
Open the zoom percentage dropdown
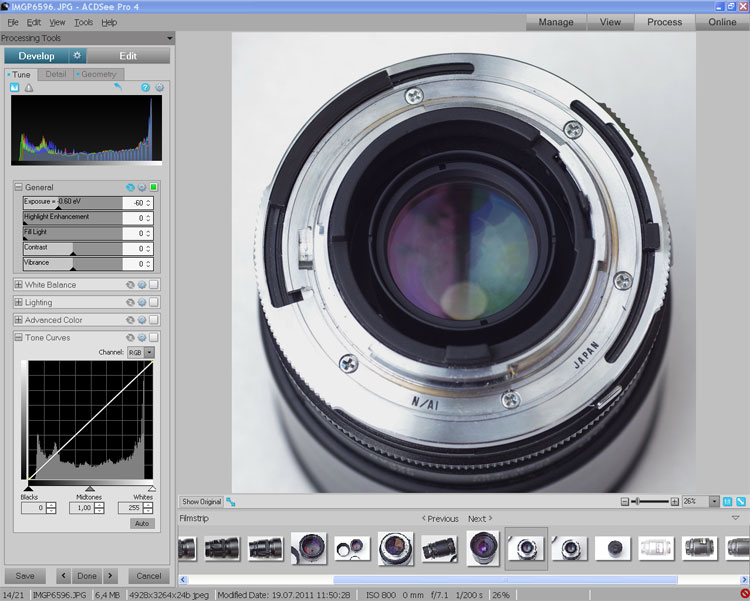(x=713, y=501)
